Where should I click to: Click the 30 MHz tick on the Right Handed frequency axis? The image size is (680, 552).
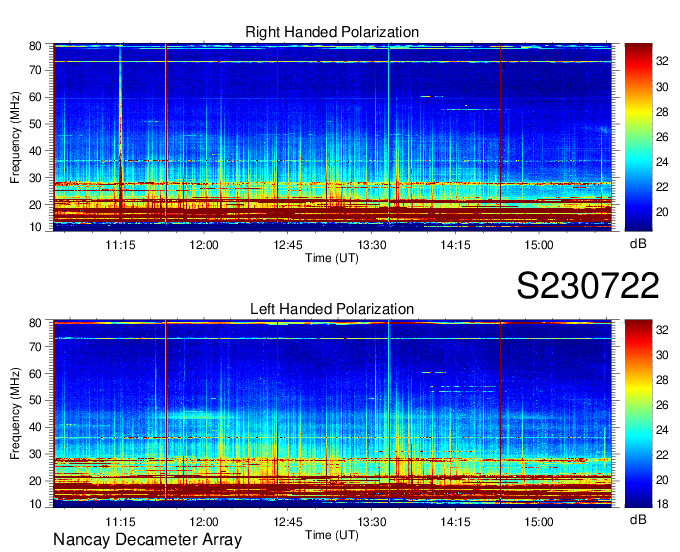tap(35, 178)
